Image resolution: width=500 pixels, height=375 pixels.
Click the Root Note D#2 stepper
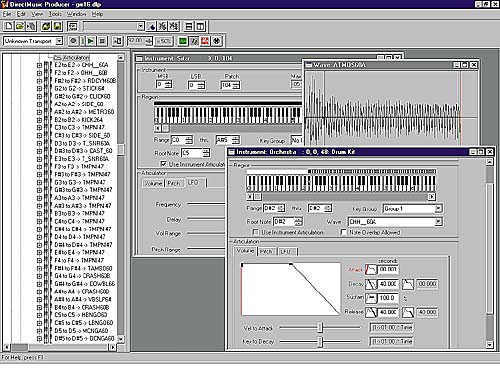pos(298,222)
